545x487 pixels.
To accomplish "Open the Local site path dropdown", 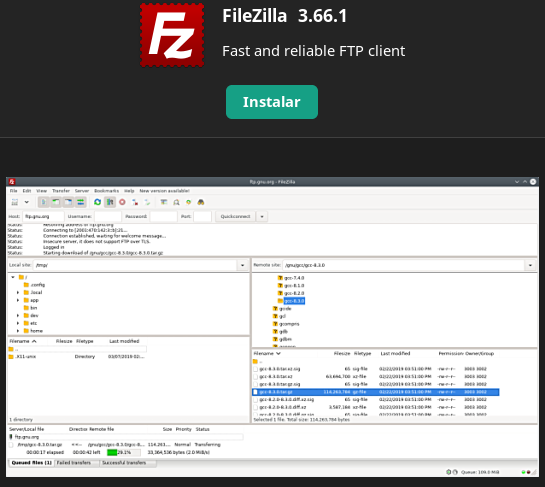I will point(242,265).
